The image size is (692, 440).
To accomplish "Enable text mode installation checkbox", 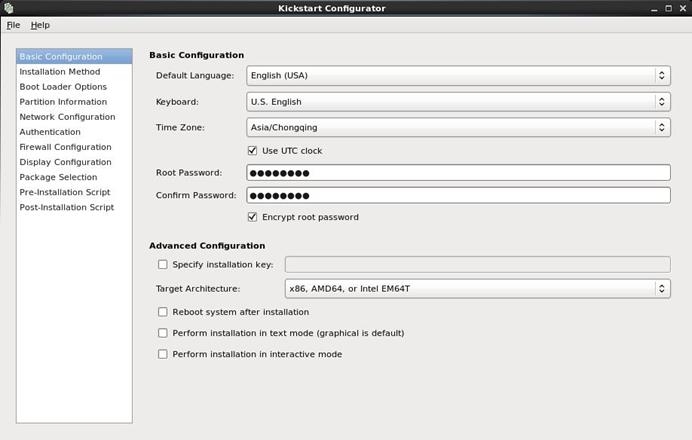I will [x=163, y=333].
